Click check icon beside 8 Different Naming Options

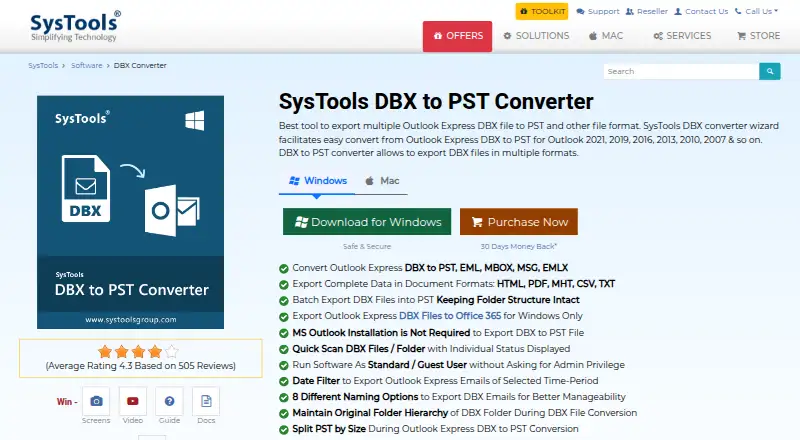click(284, 398)
